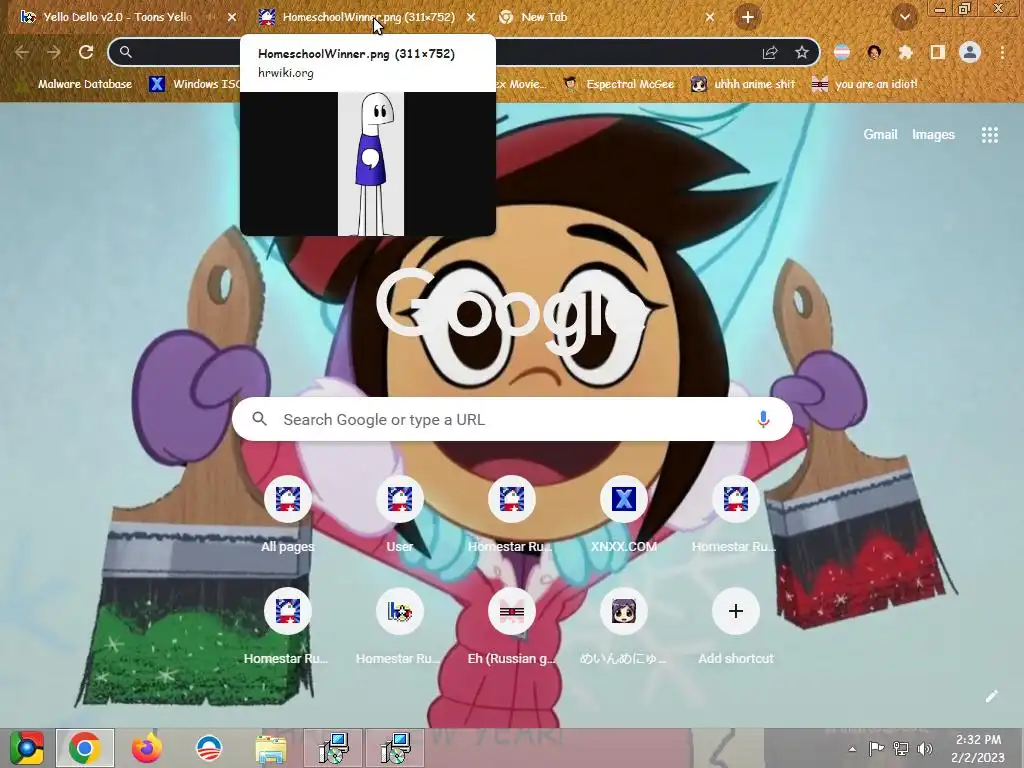The image size is (1024, 768).
Task: Click the HomeschoolWinner.png tab preview thumbnail
Action: [368, 163]
